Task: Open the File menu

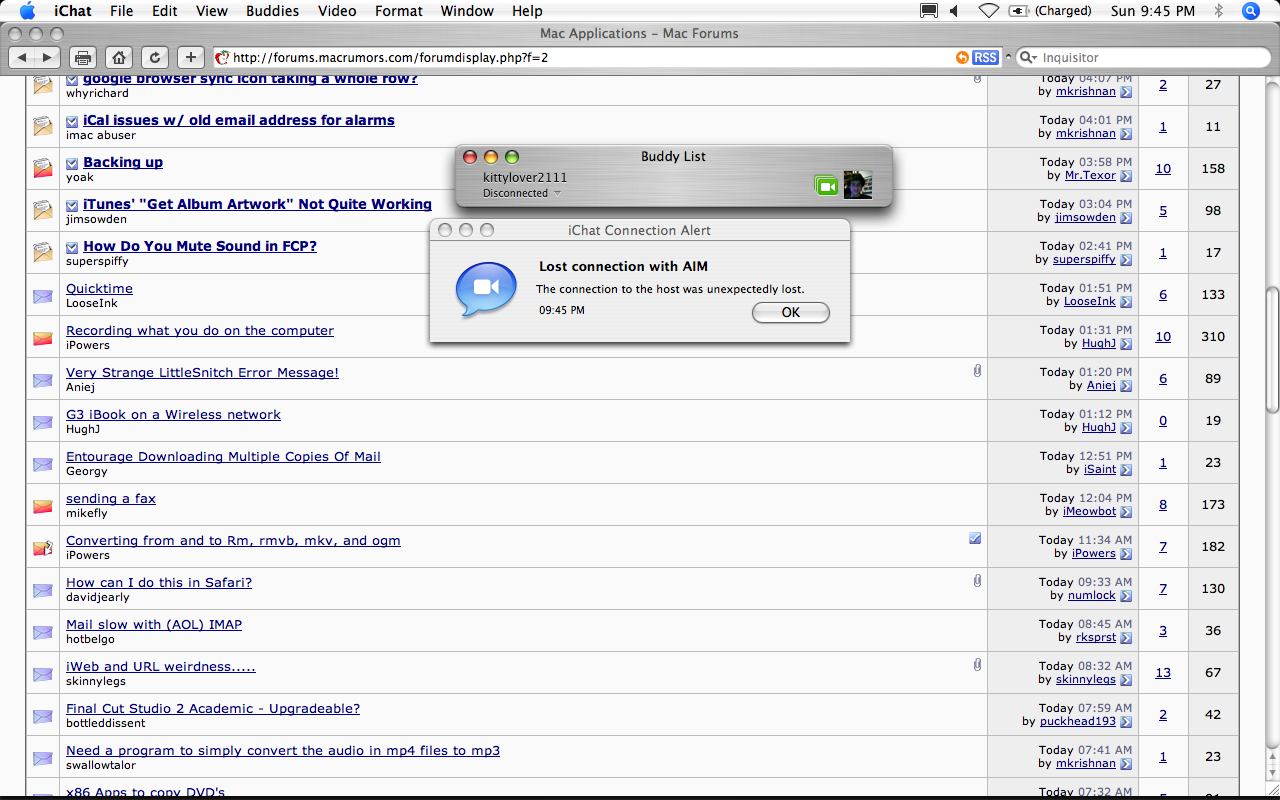Action: pyautogui.click(x=121, y=11)
